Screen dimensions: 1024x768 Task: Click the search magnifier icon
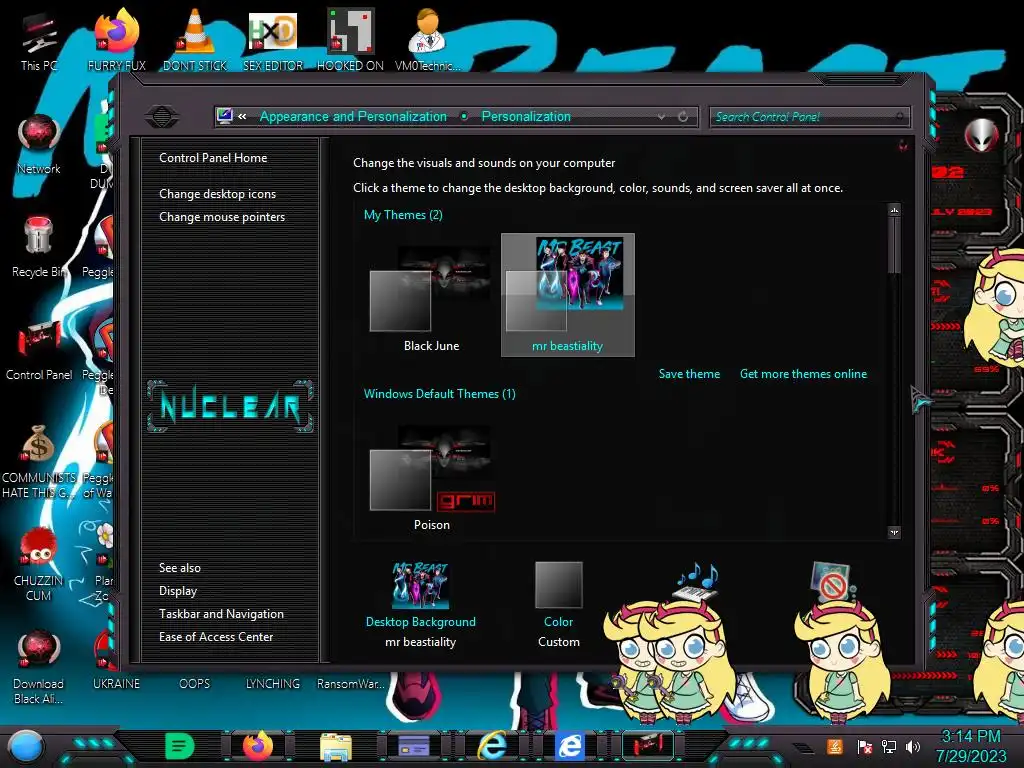(x=900, y=117)
